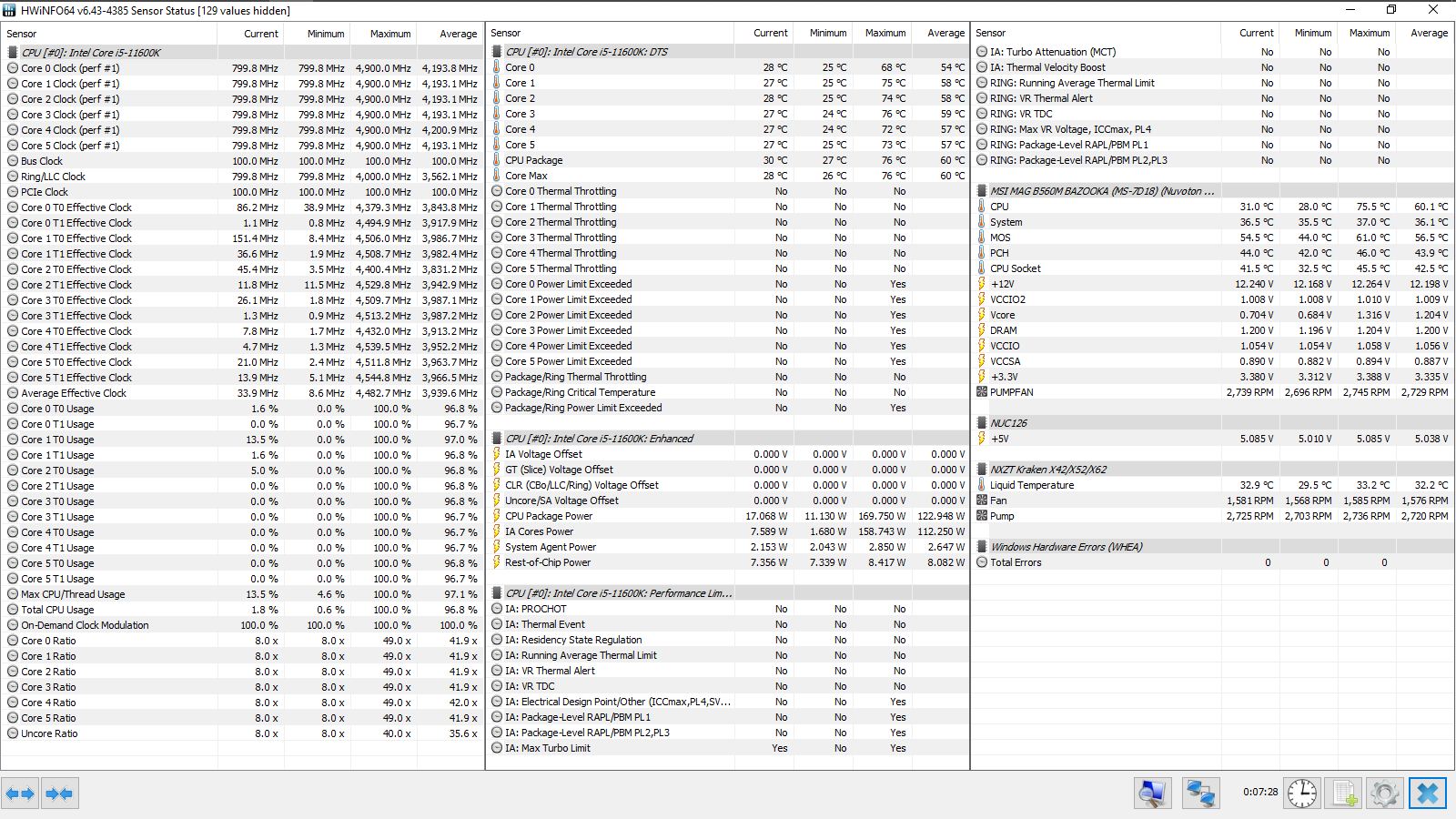Select the Uncore Ratio row
1456x819 pixels.
[242, 733]
